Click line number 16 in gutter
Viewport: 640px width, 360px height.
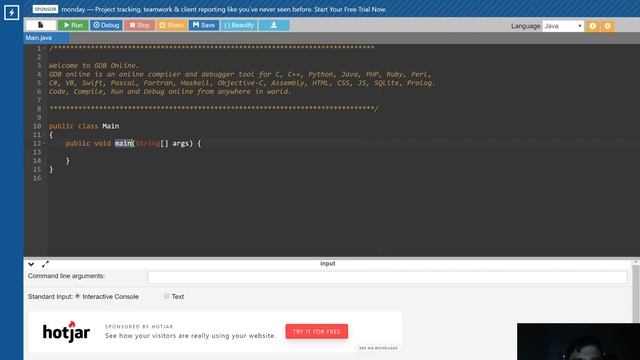(x=37, y=178)
